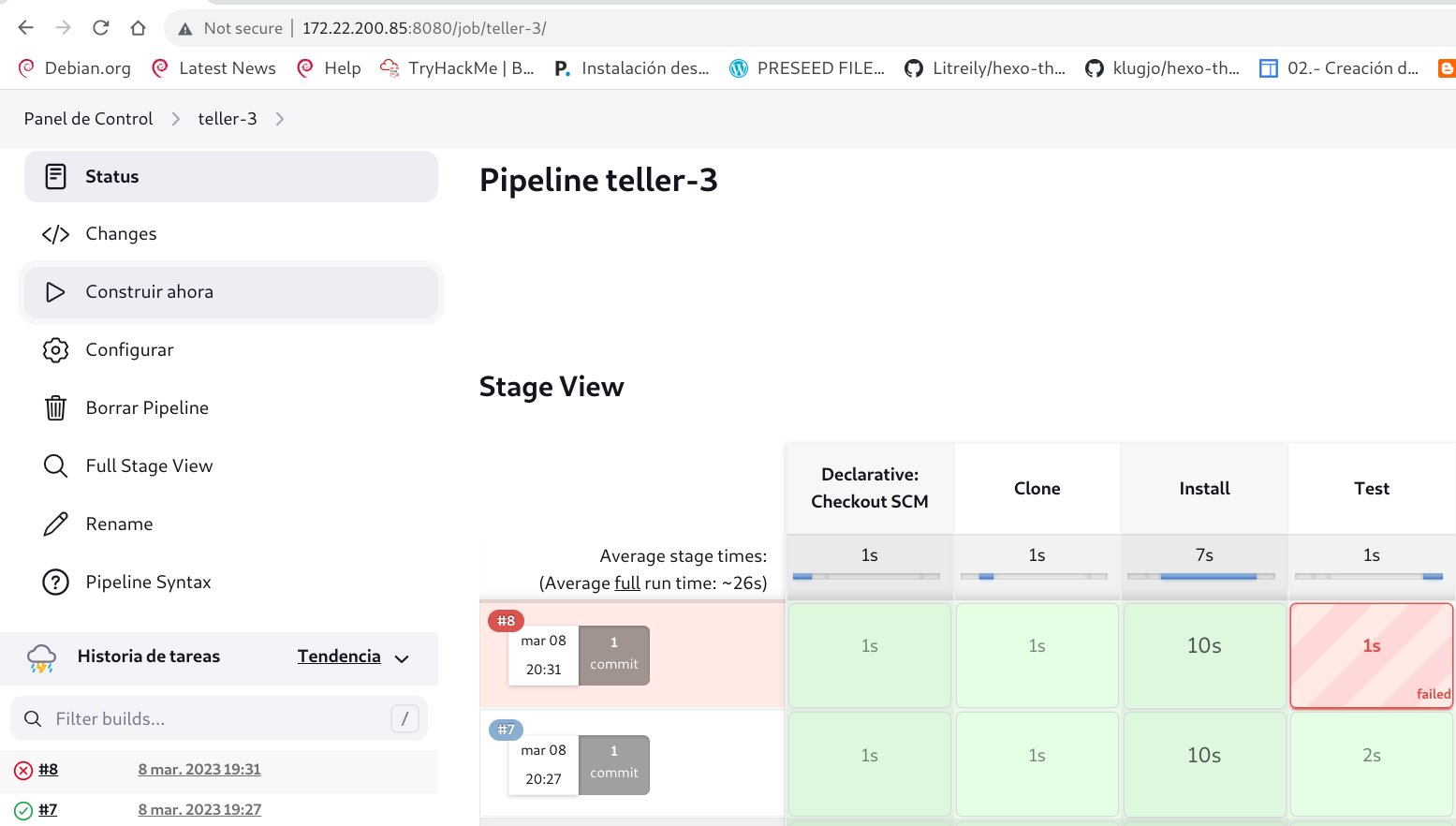Expand the teller-3 breadcrumb chevron

pyautogui.click(x=280, y=119)
